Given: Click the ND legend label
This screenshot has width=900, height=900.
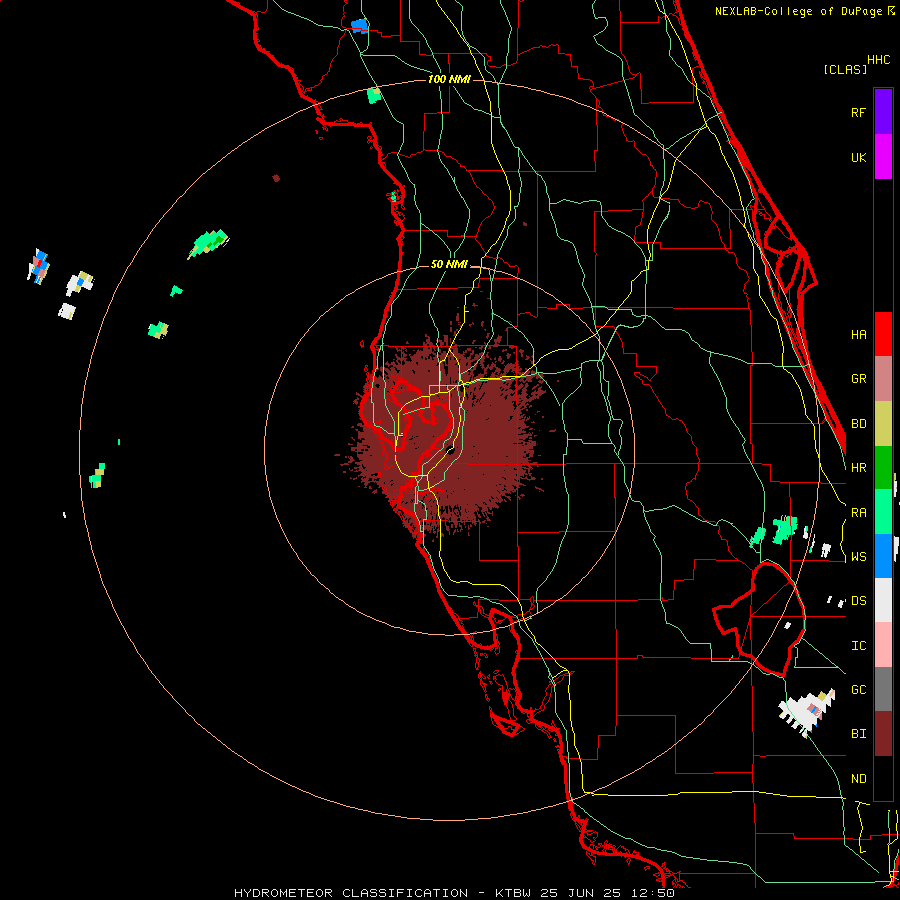Looking at the screenshot, I should (858, 779).
